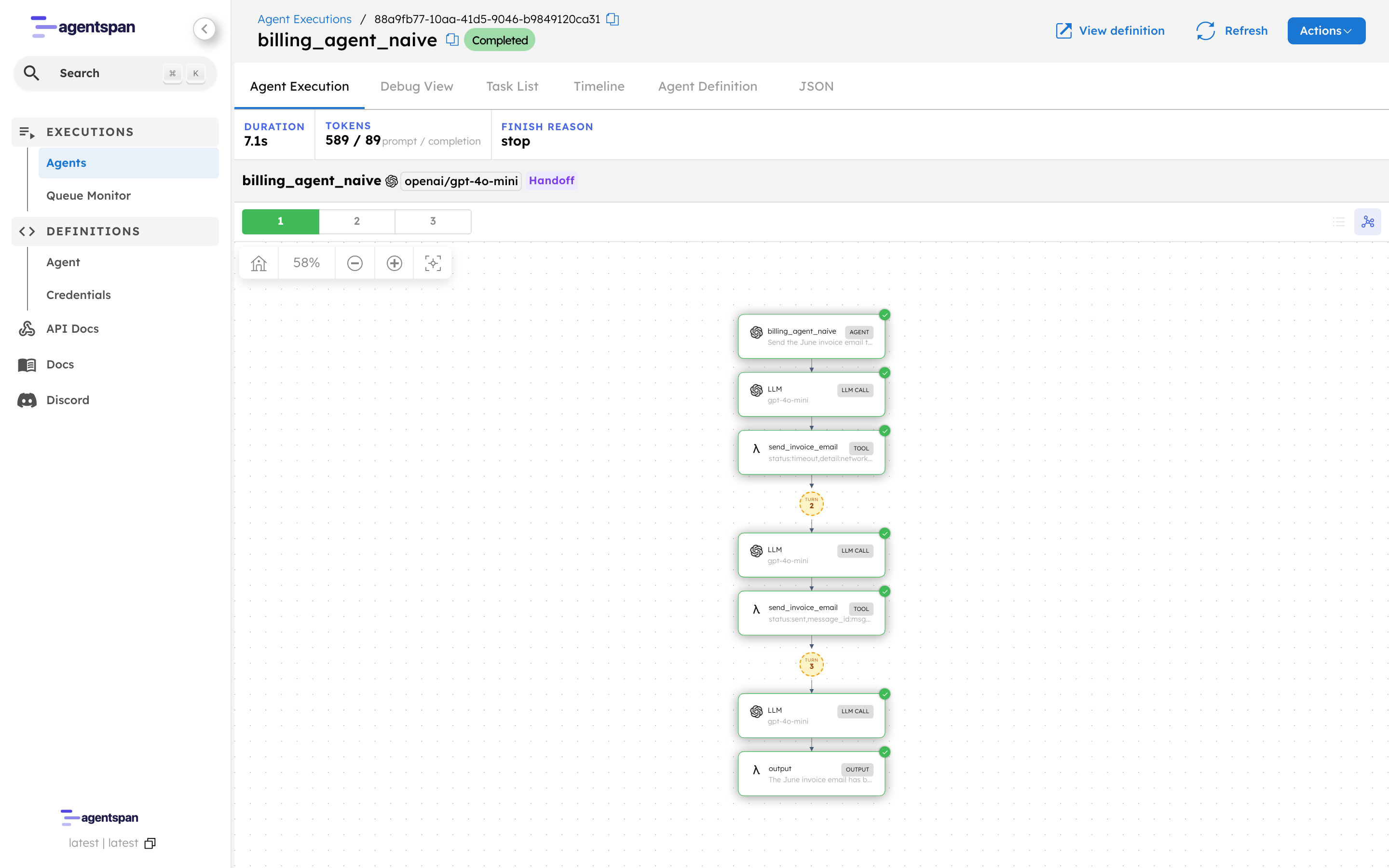The height and width of the screenshot is (868, 1389).
Task: Open Docs from sidebar
Action: [x=60, y=365]
